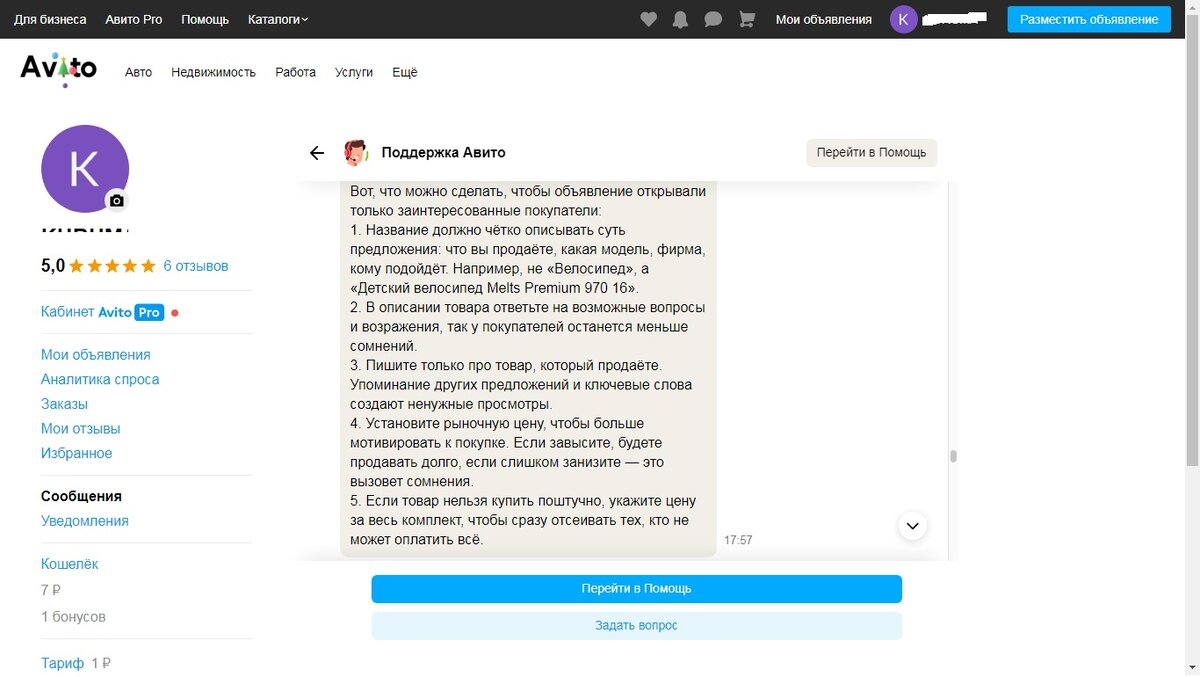The width and height of the screenshot is (1200, 677).
Task: Open the Авто category
Action: pos(138,72)
